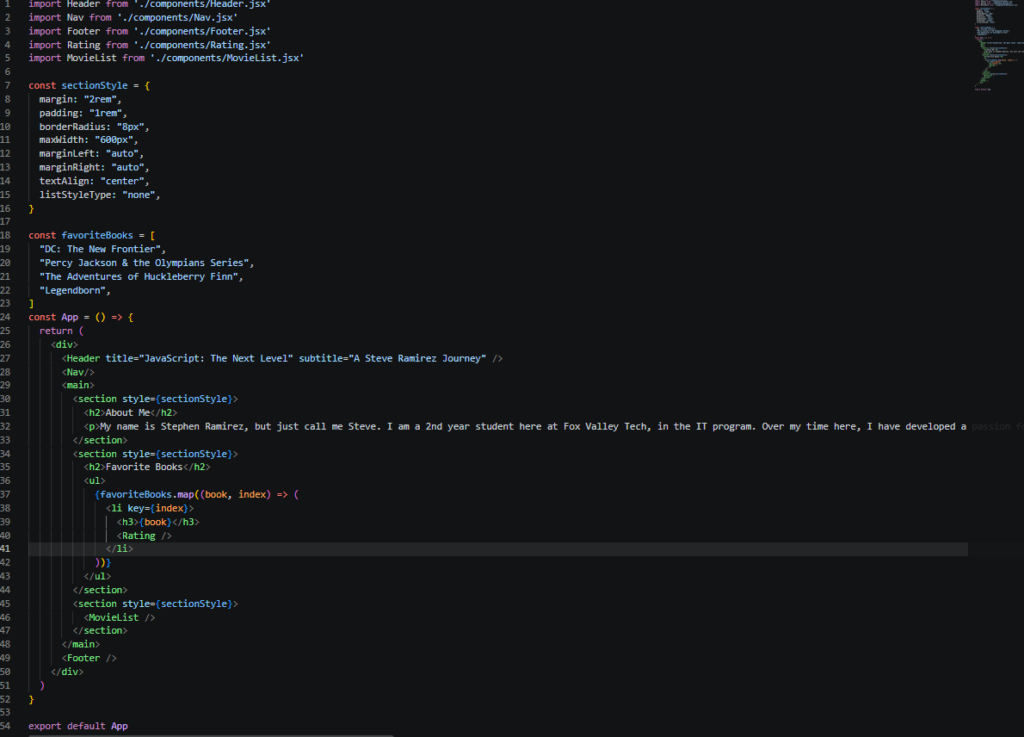Screen dimensions: 1024x737
Task: Click the closing </ul> tag
Action: pyautogui.click(x=97, y=576)
